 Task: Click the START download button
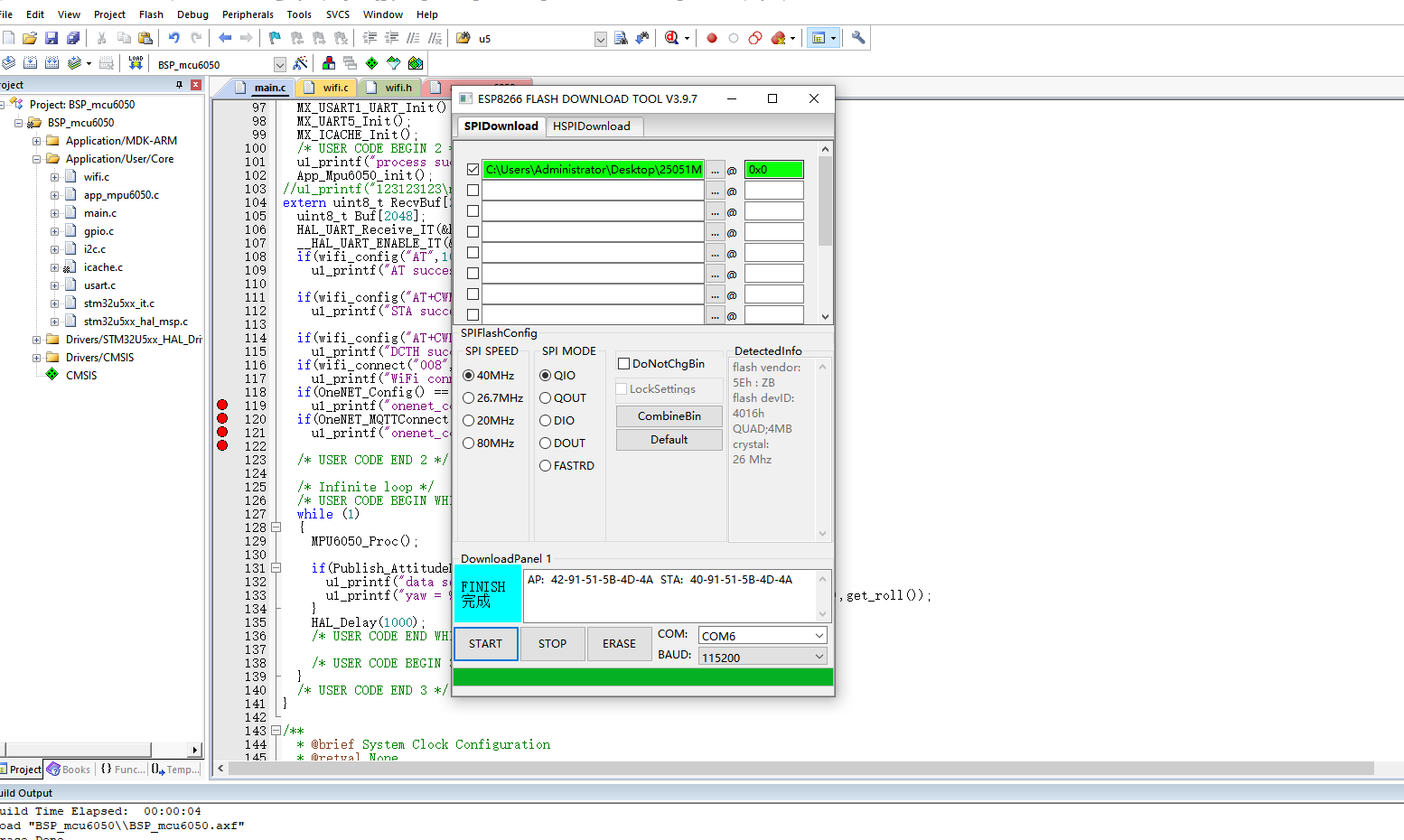[486, 644]
